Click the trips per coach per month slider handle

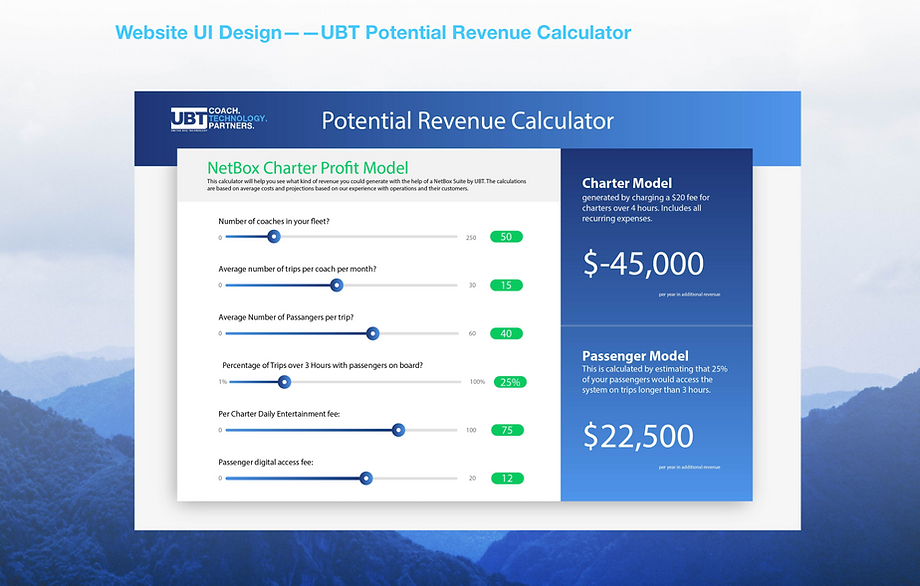tap(336, 285)
